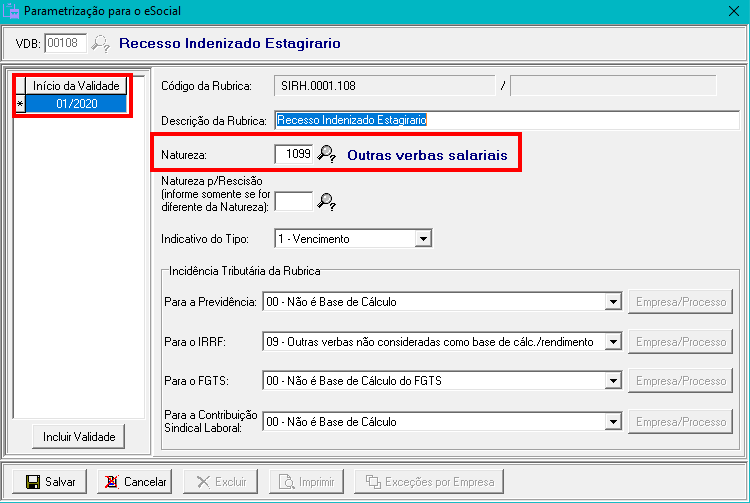Click the VDB search magnifier icon
Viewport: 750px width, 503px height.
101,44
